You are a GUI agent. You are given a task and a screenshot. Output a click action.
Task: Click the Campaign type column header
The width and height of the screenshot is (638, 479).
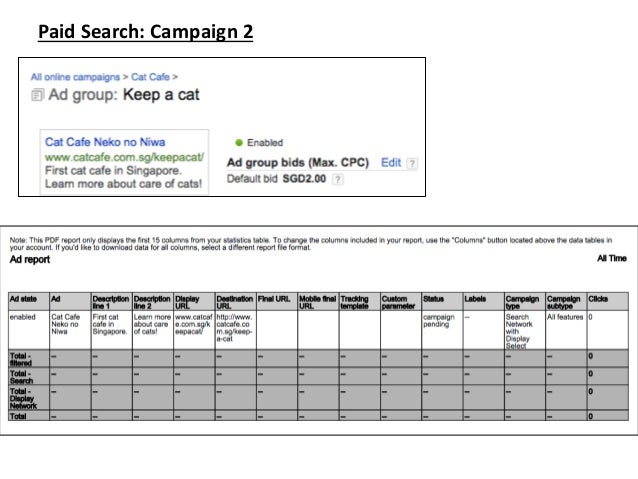521,302
